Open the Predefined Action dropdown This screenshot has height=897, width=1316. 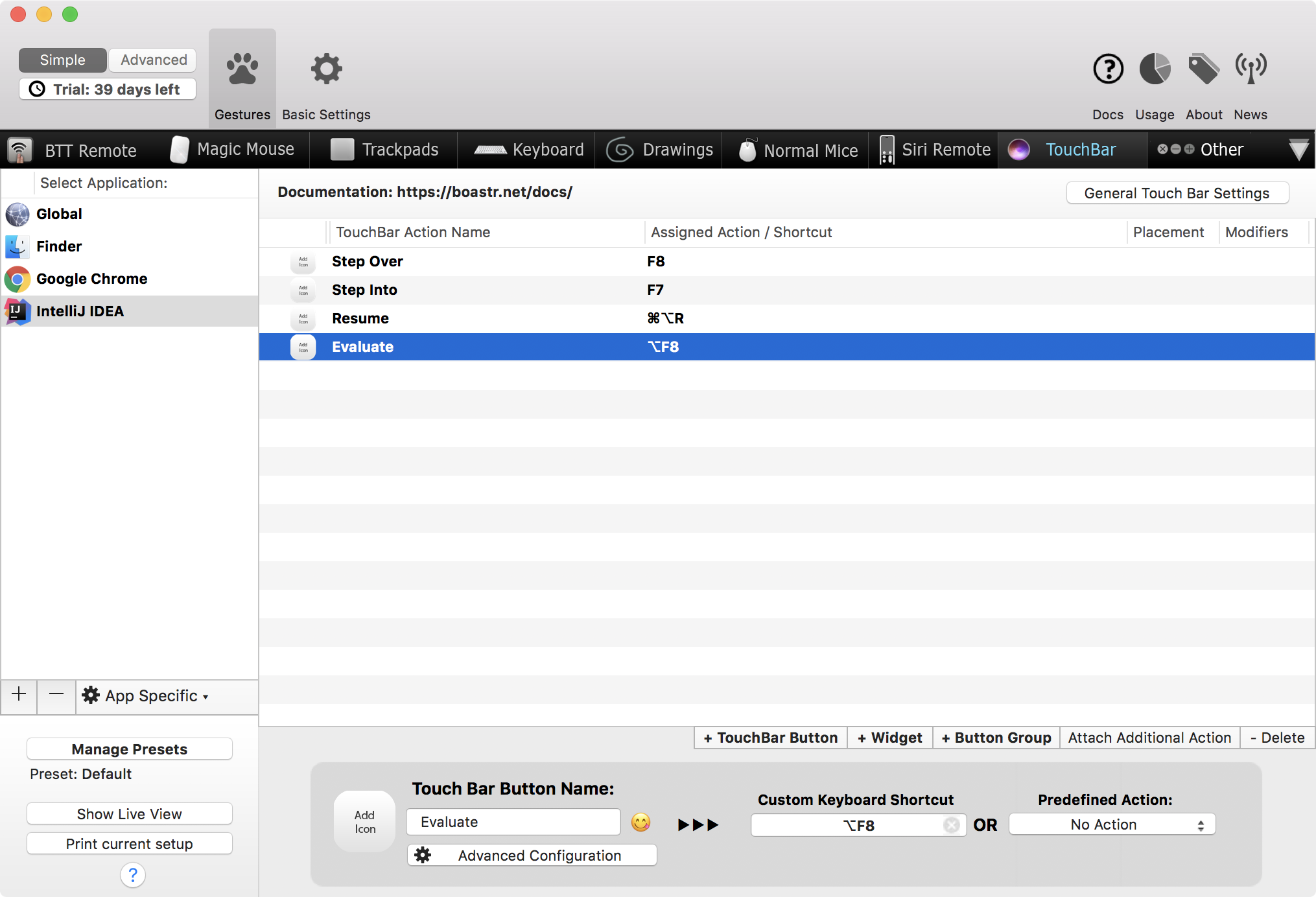click(1111, 824)
